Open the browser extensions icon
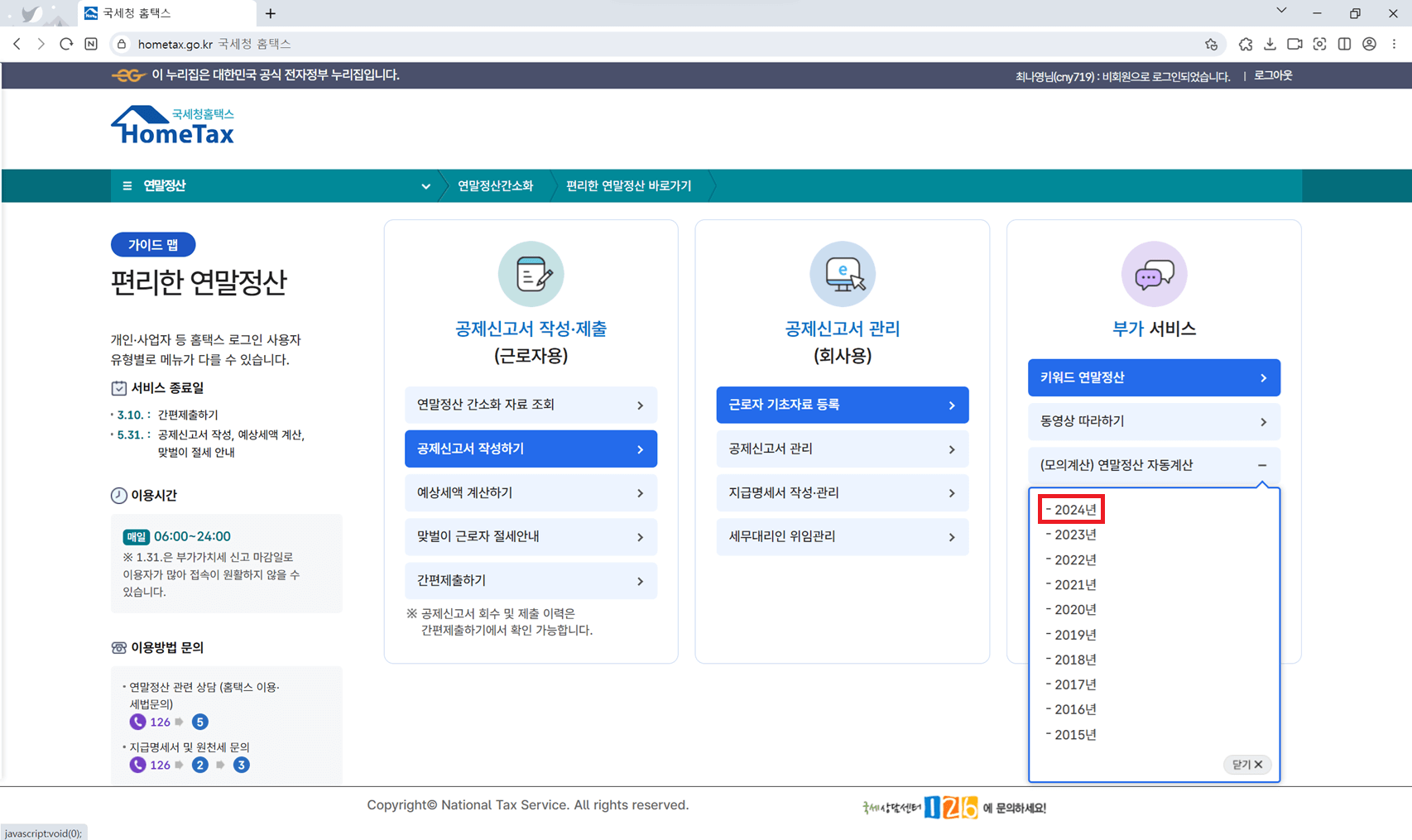The height and width of the screenshot is (840, 1412). (1246, 44)
